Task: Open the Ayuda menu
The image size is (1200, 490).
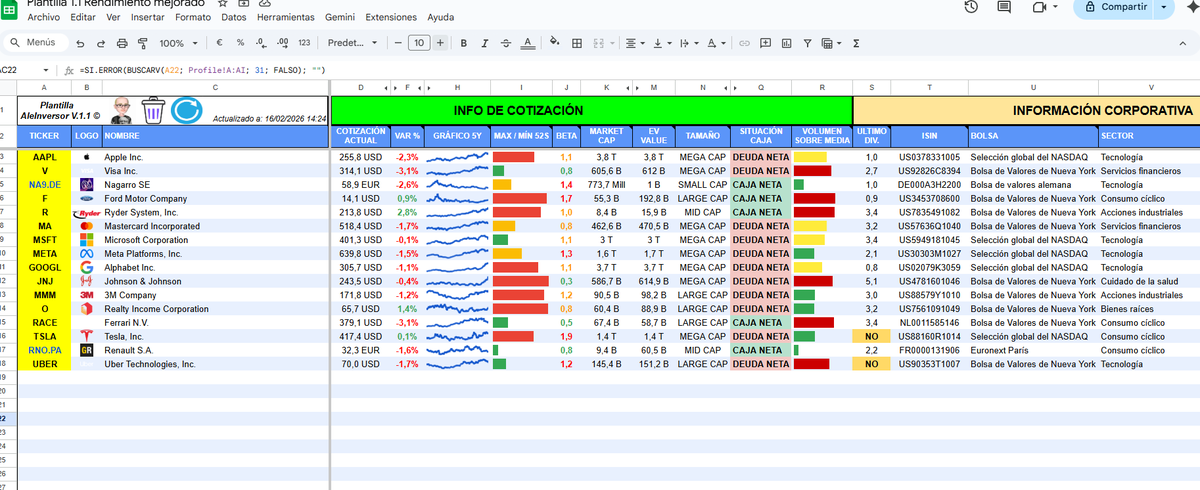Action: (440, 18)
